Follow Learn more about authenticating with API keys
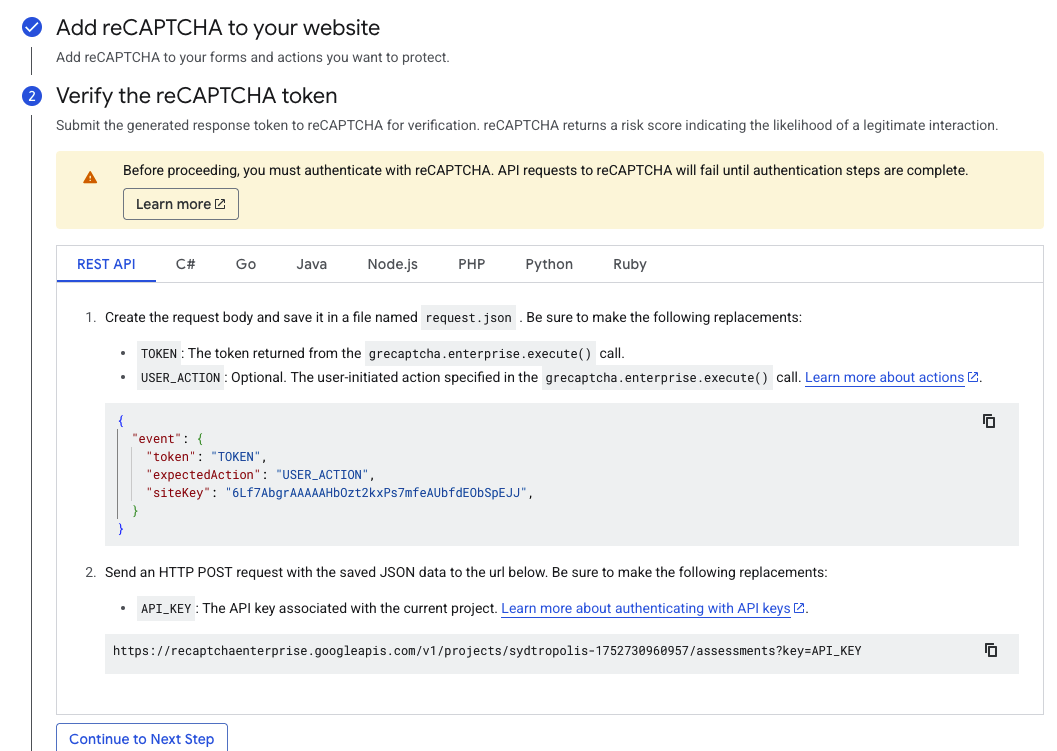 (652, 608)
